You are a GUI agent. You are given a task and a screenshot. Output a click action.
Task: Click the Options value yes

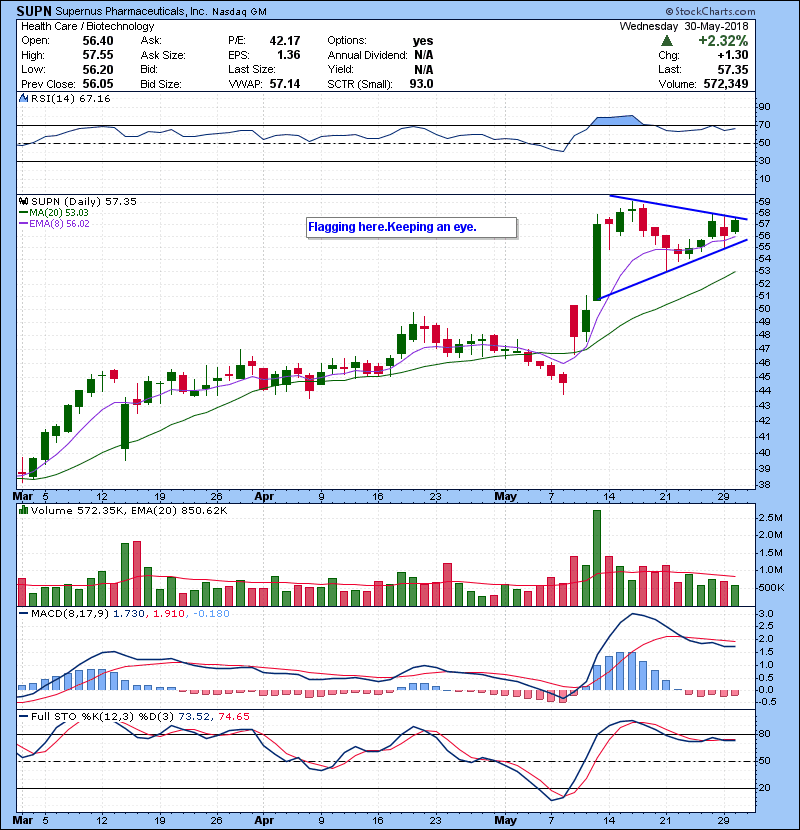coord(423,41)
